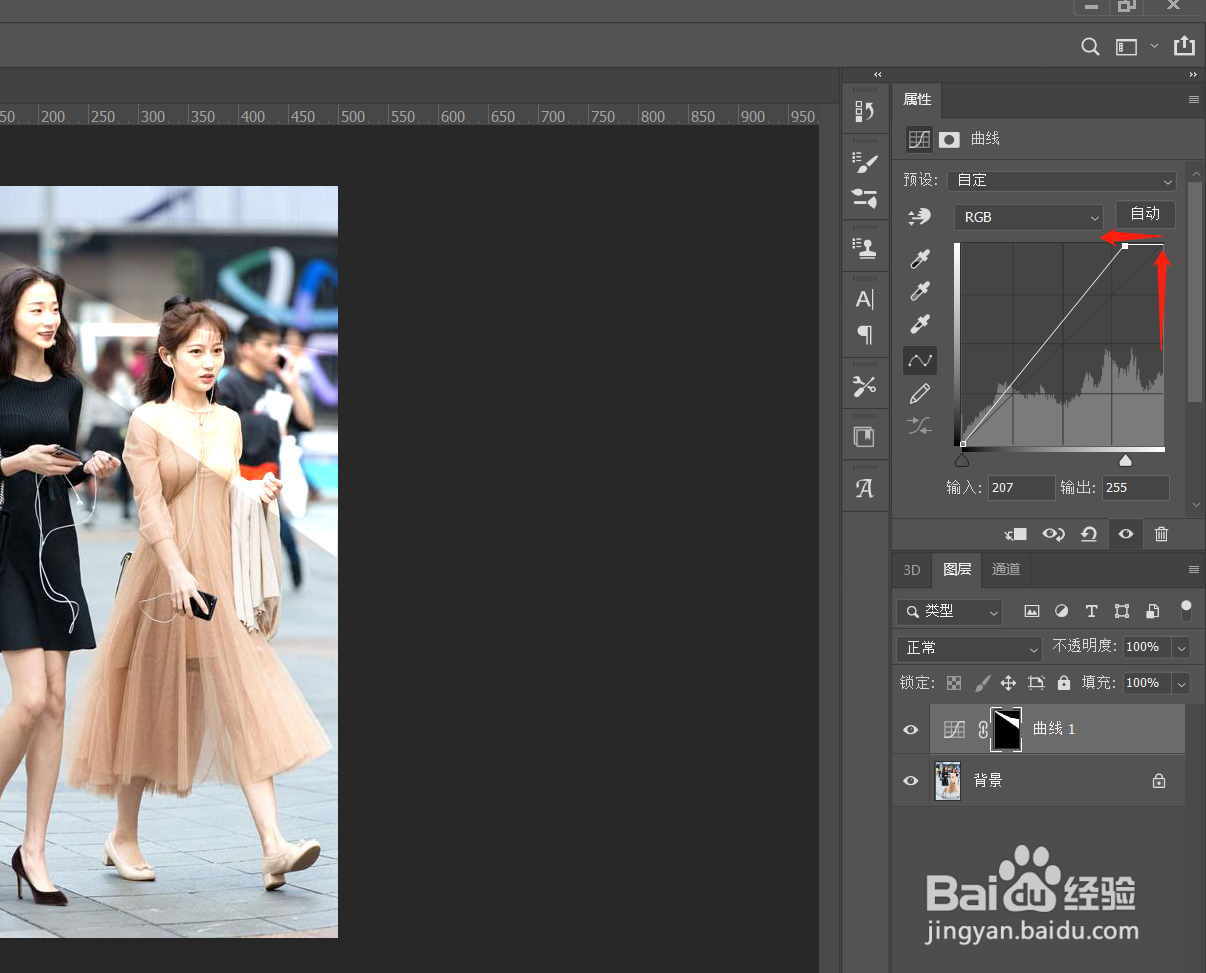
Task: Select the white point eyedropper in Curves
Action: click(920, 324)
